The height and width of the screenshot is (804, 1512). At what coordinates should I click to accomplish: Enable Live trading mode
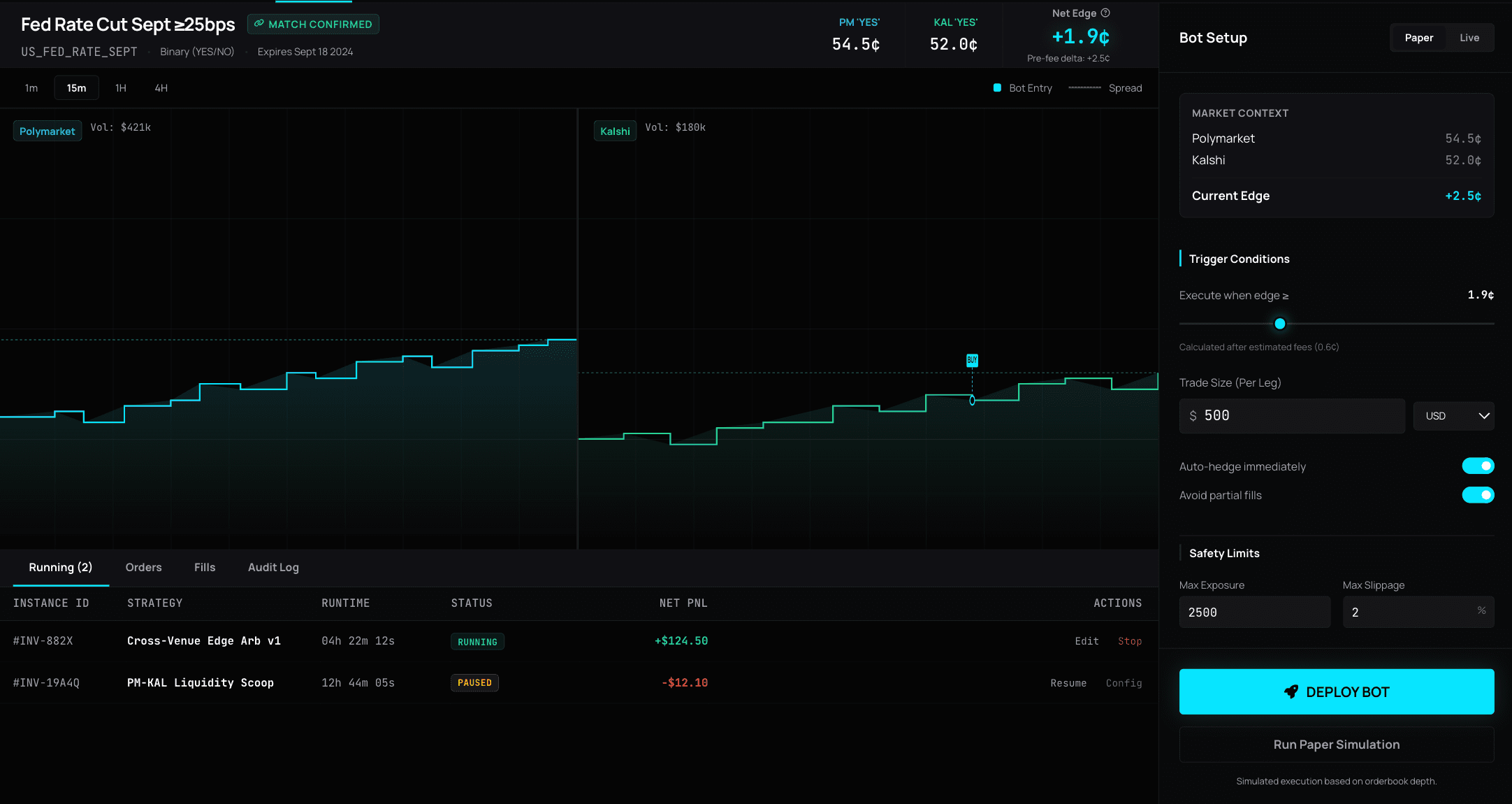point(1469,37)
